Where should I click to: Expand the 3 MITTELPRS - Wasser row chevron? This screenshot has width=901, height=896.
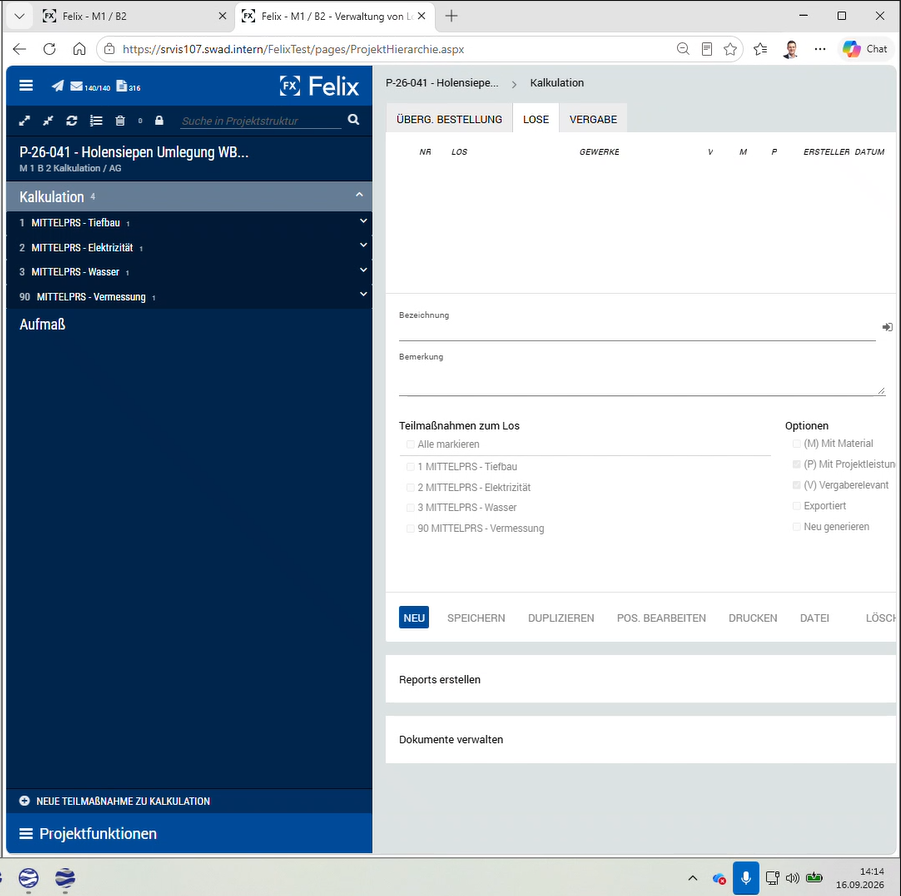pyautogui.click(x=363, y=270)
